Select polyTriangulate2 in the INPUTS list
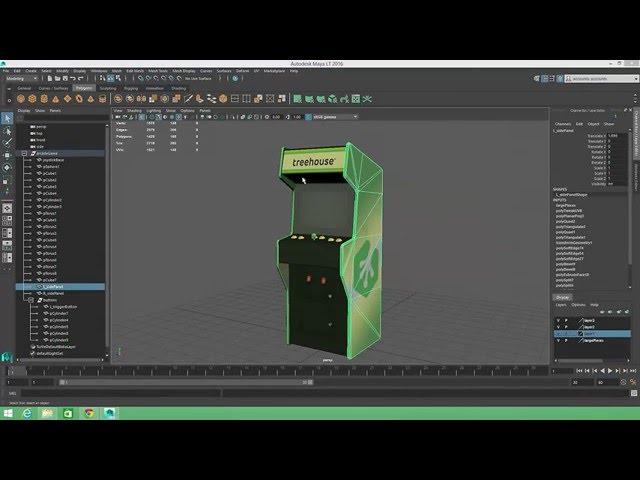 pos(571,227)
